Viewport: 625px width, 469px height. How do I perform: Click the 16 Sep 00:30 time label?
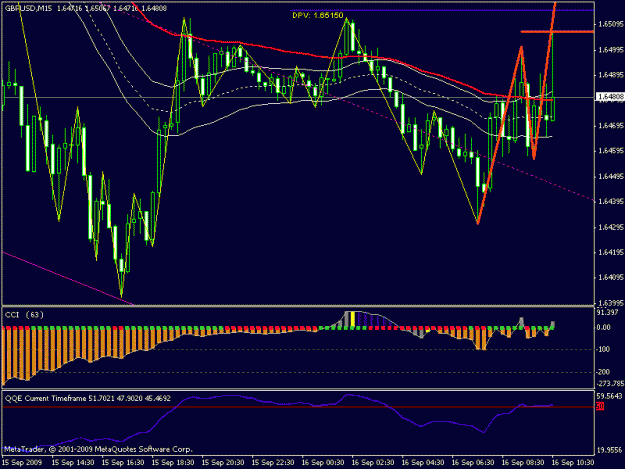point(323,463)
